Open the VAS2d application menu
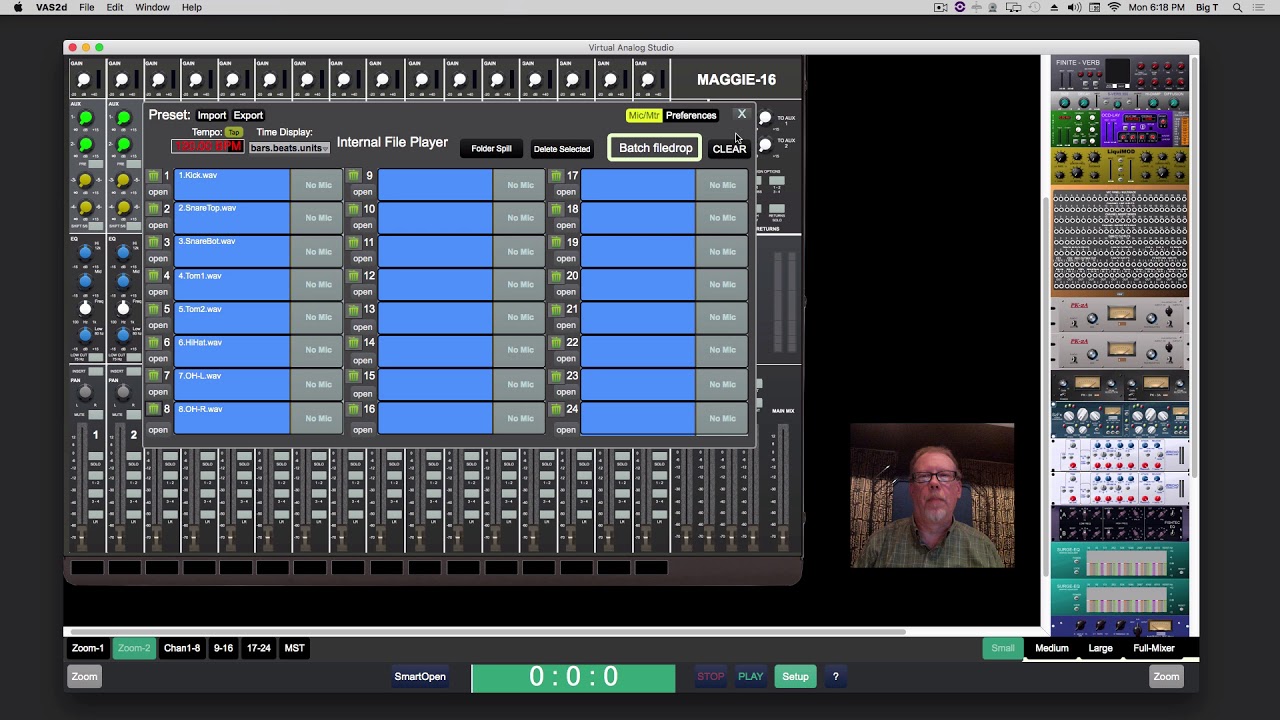This screenshot has width=1280, height=720. (51, 7)
